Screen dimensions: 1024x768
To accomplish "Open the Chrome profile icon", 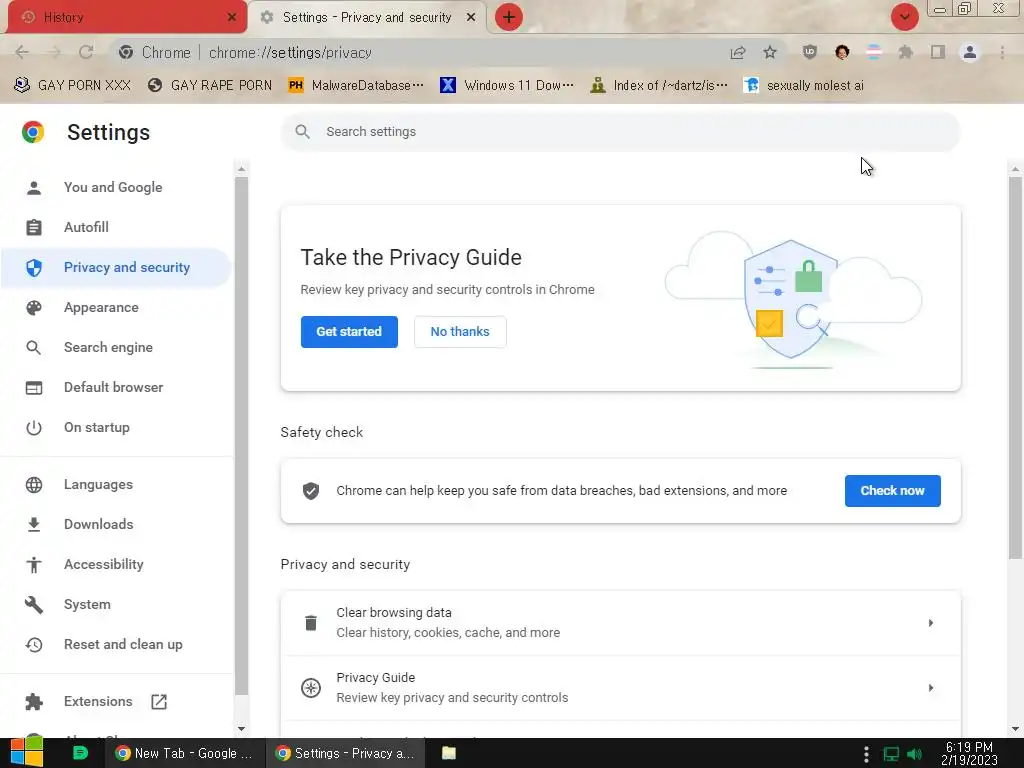I will pos(970,52).
